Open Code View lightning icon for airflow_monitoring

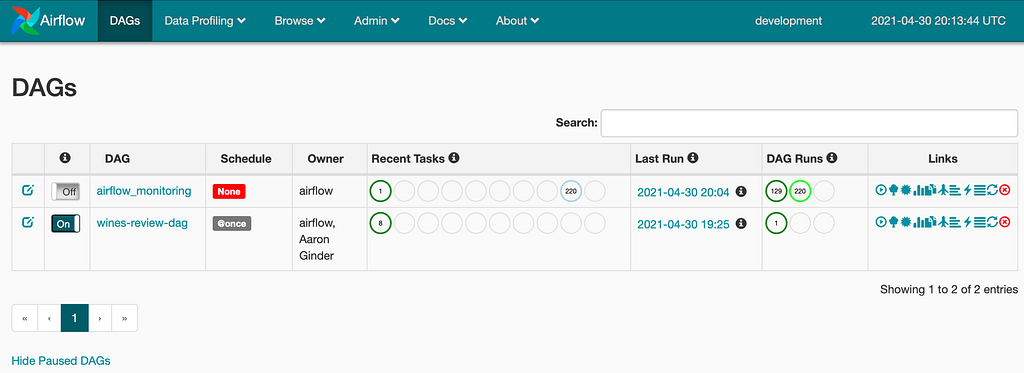pos(967,190)
